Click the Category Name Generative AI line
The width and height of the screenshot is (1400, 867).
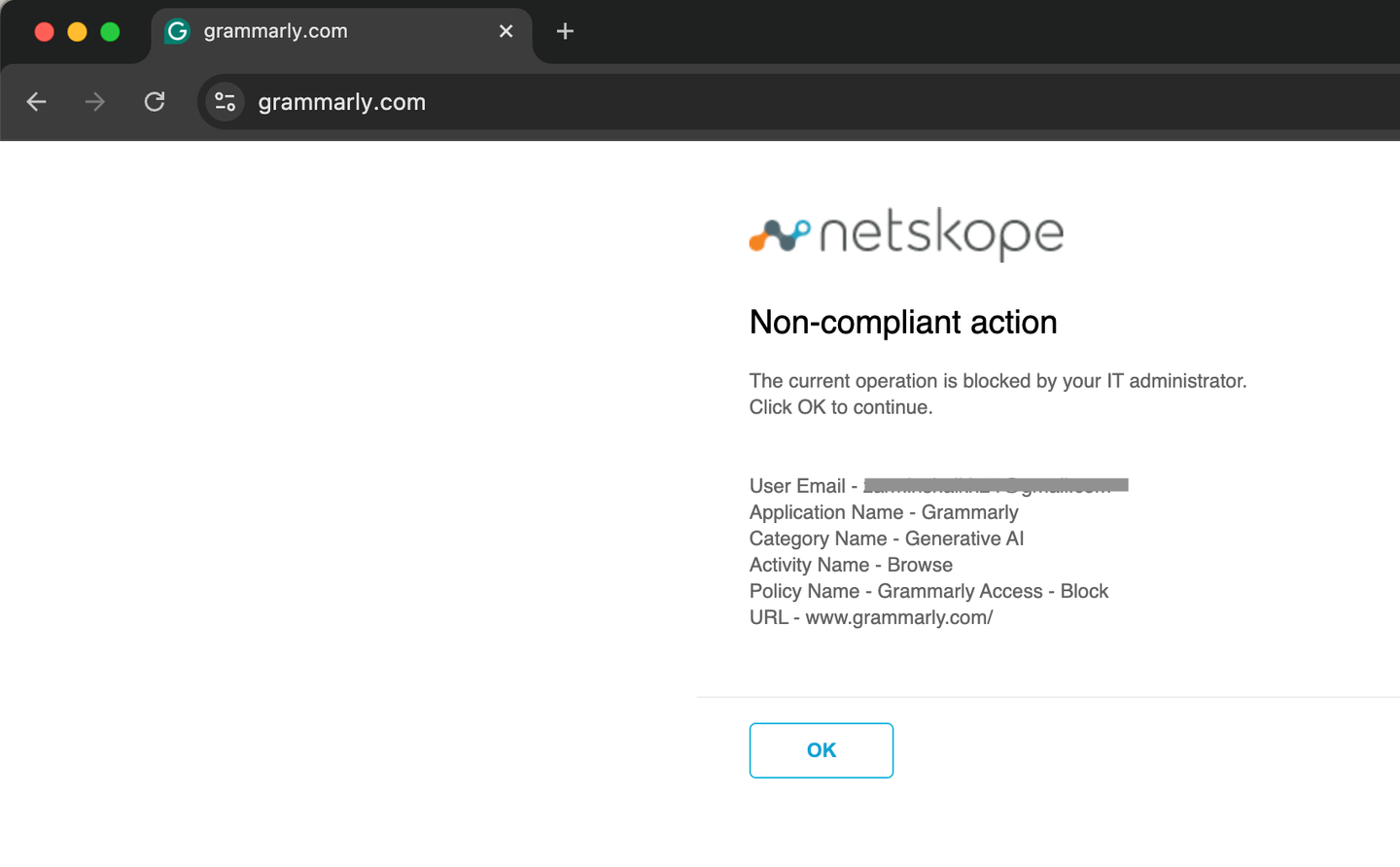pyautogui.click(x=887, y=539)
